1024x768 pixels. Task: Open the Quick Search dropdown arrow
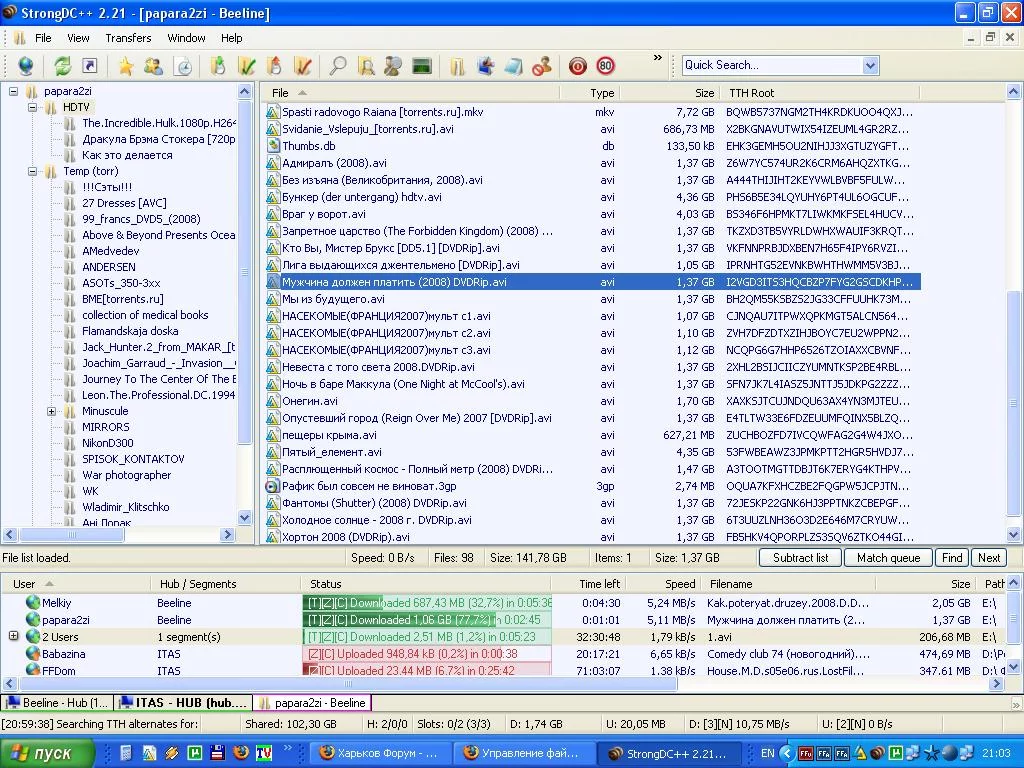869,65
